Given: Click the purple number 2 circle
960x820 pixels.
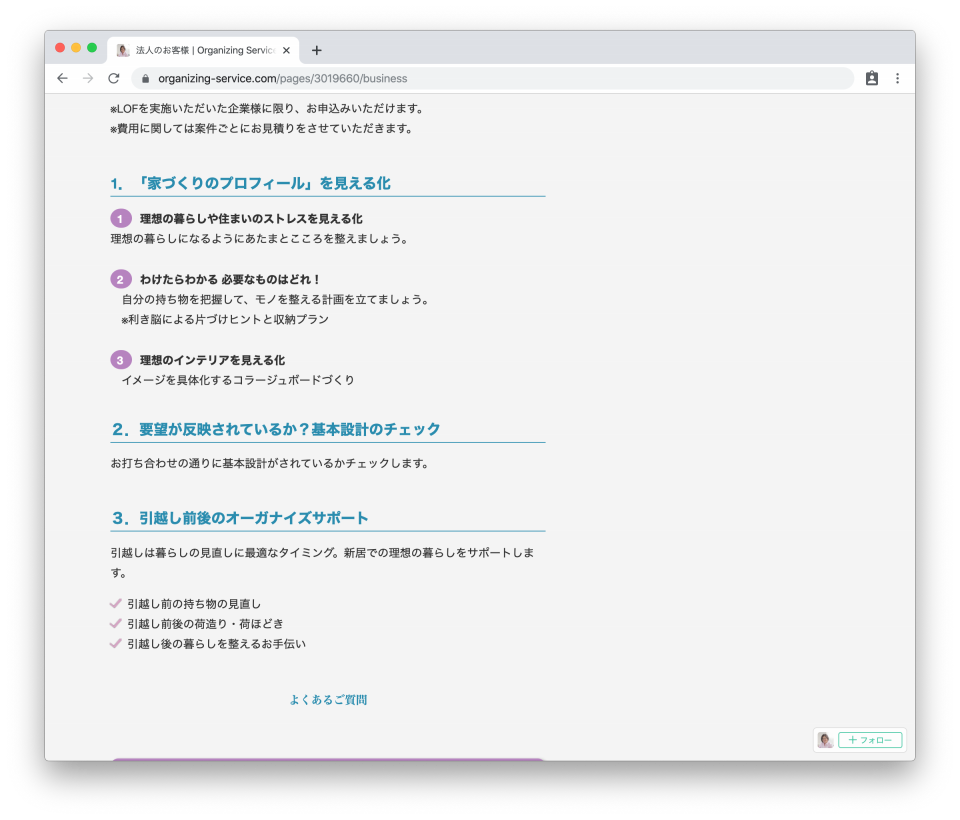Looking at the screenshot, I should [121, 279].
